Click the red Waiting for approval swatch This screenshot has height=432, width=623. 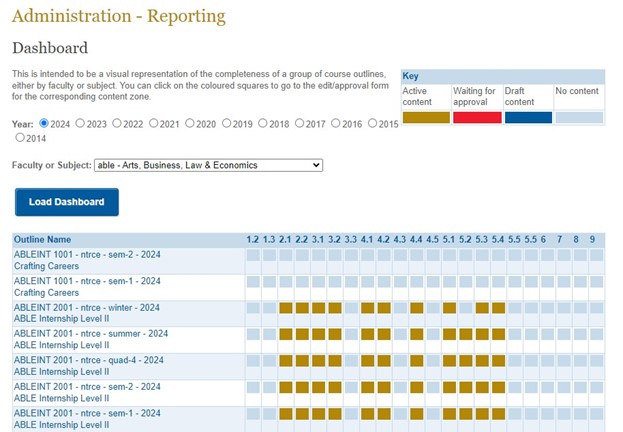pyautogui.click(x=476, y=117)
